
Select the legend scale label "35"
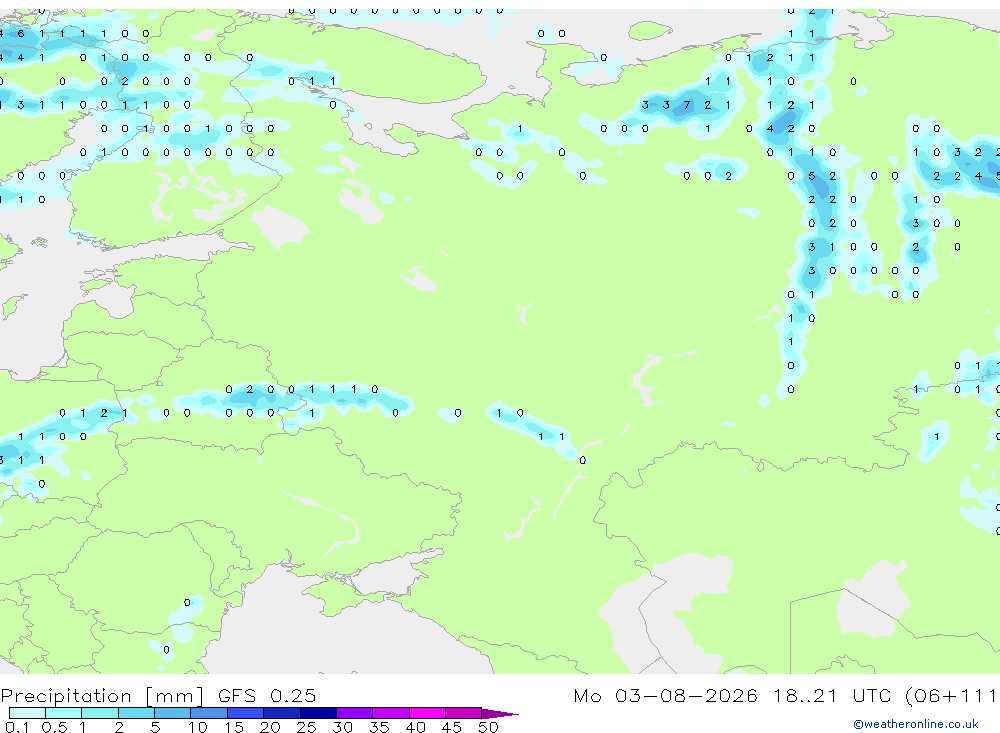click(x=379, y=727)
